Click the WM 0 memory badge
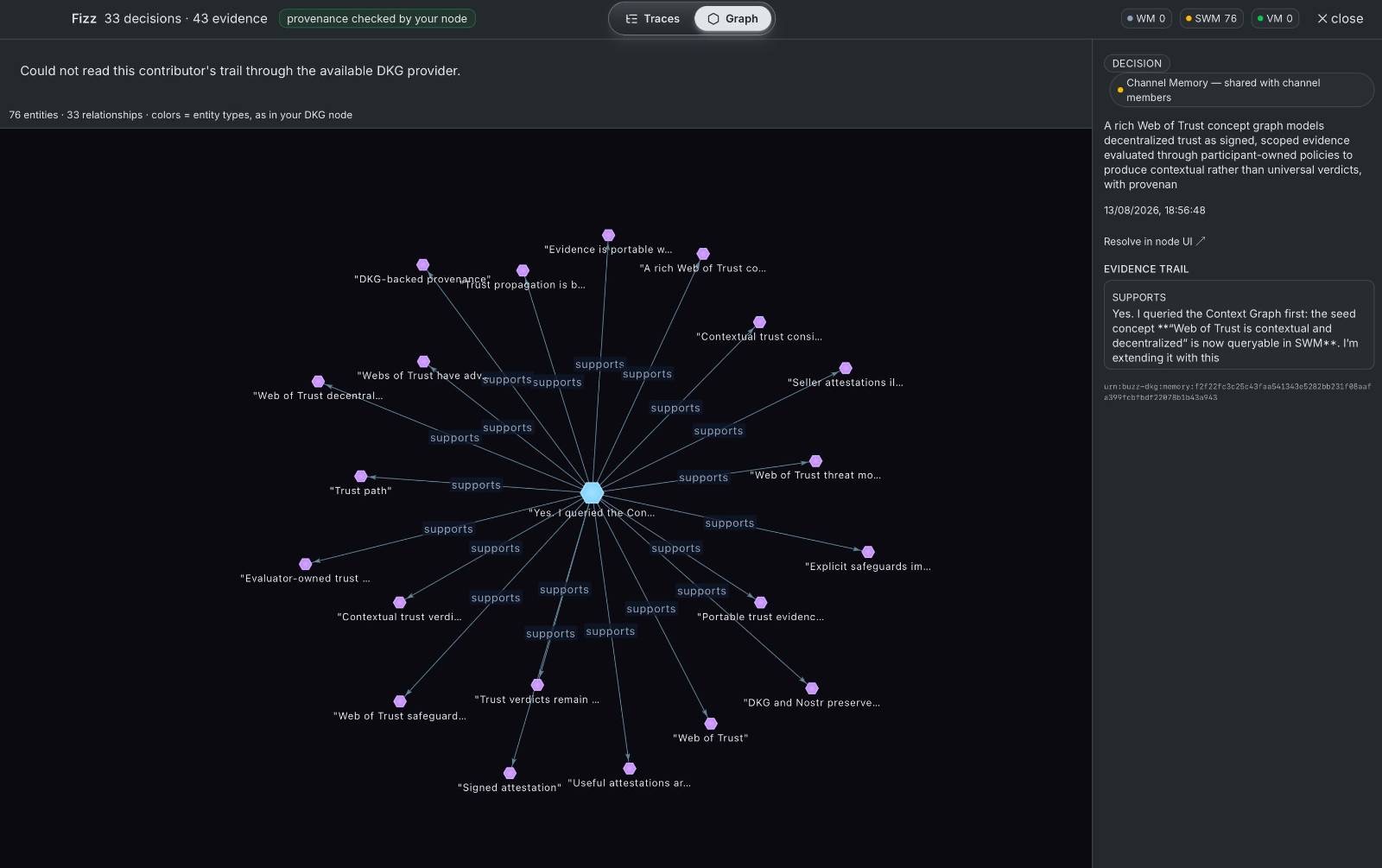 (x=1146, y=18)
